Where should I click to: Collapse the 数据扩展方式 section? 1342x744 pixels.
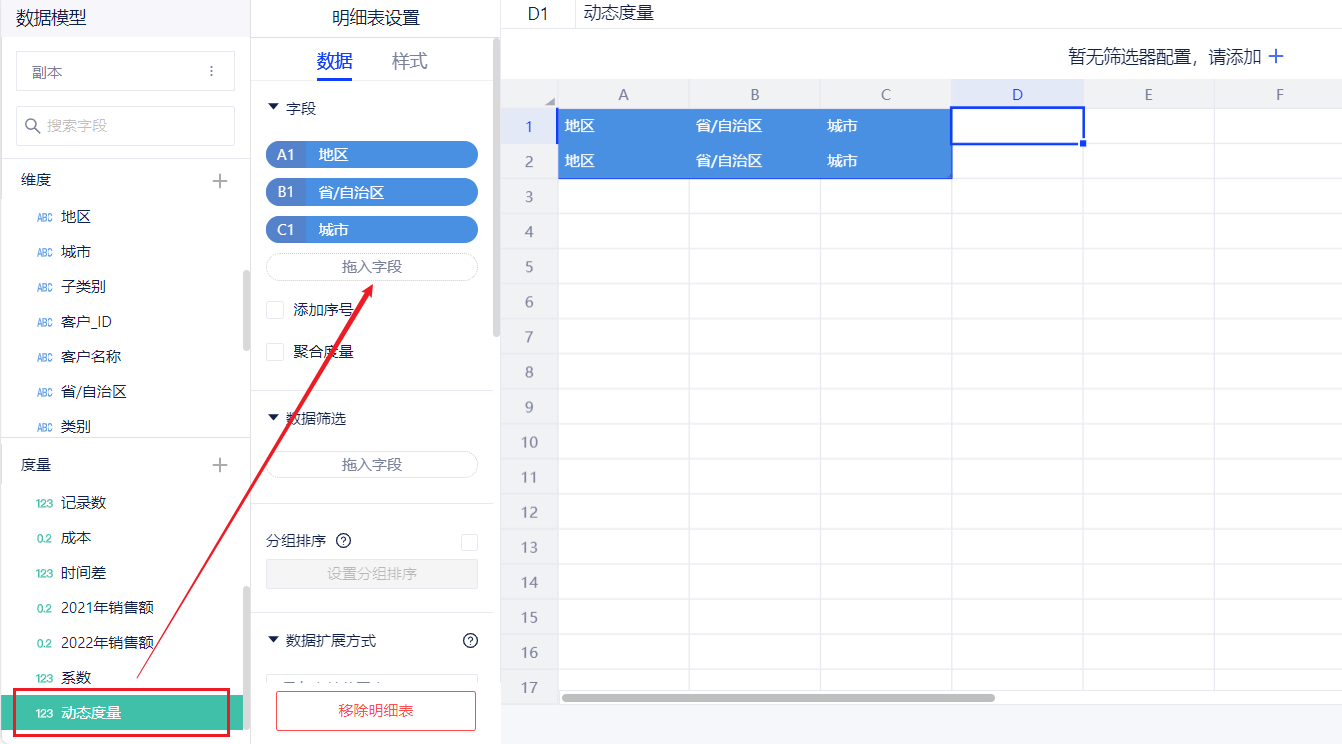click(273, 641)
